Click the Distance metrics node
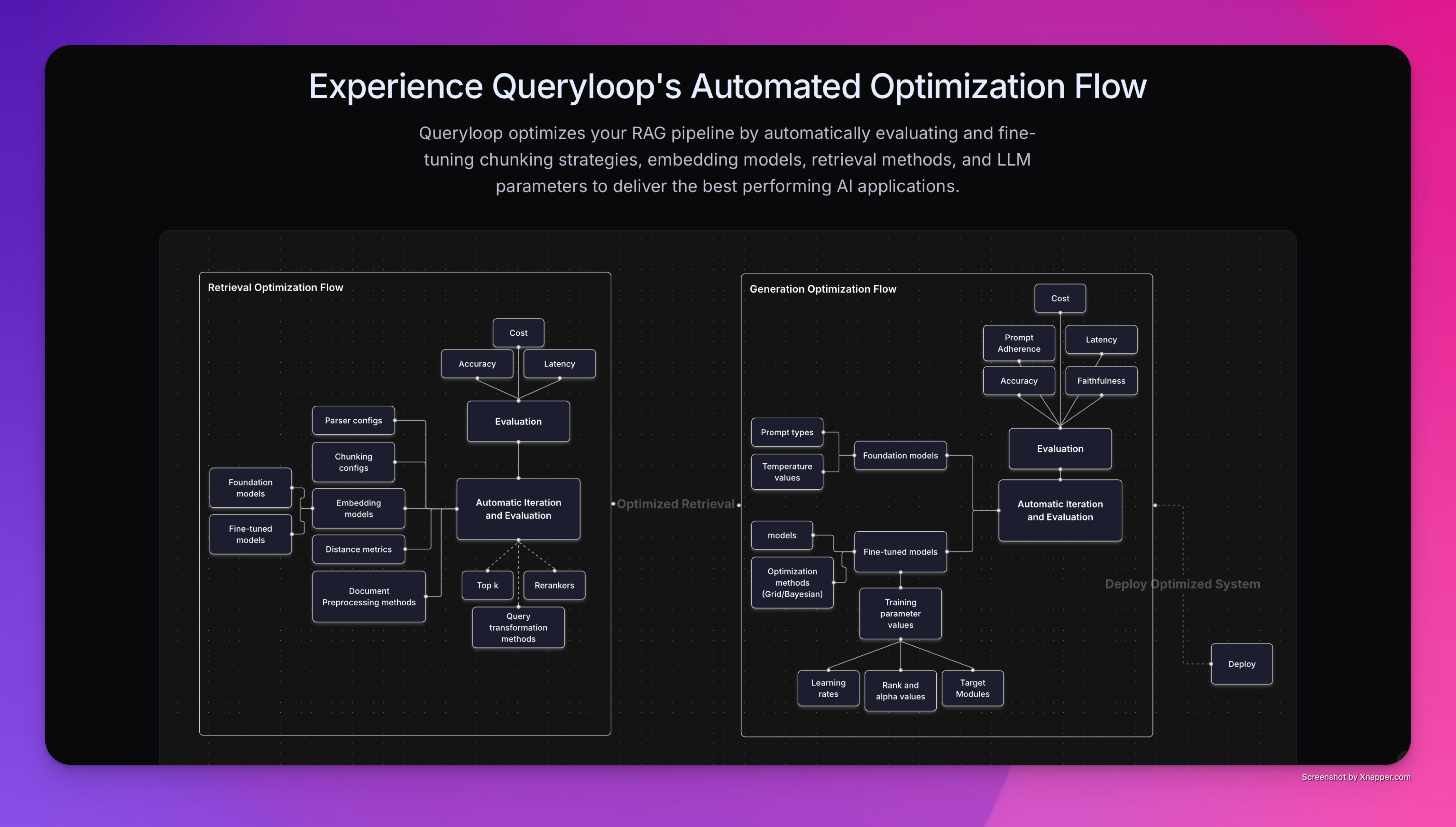Viewport: 1456px width, 827px height. pos(358,549)
